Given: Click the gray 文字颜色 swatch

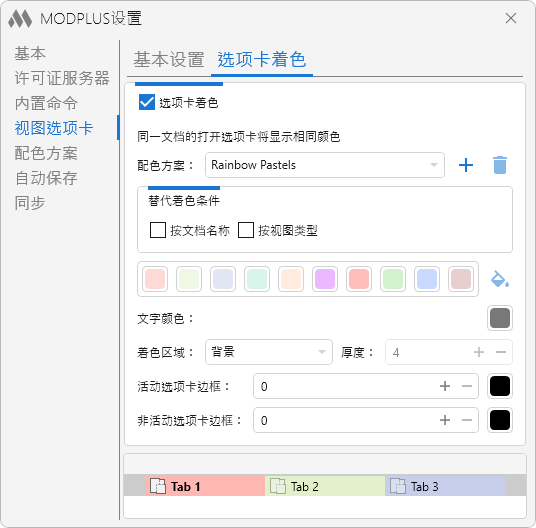Looking at the screenshot, I should tap(500, 318).
